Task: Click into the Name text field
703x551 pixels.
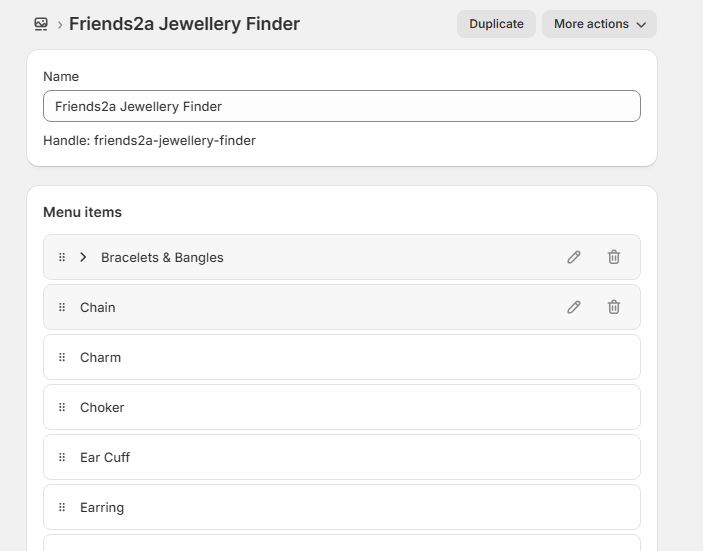Action: [x=341, y=106]
